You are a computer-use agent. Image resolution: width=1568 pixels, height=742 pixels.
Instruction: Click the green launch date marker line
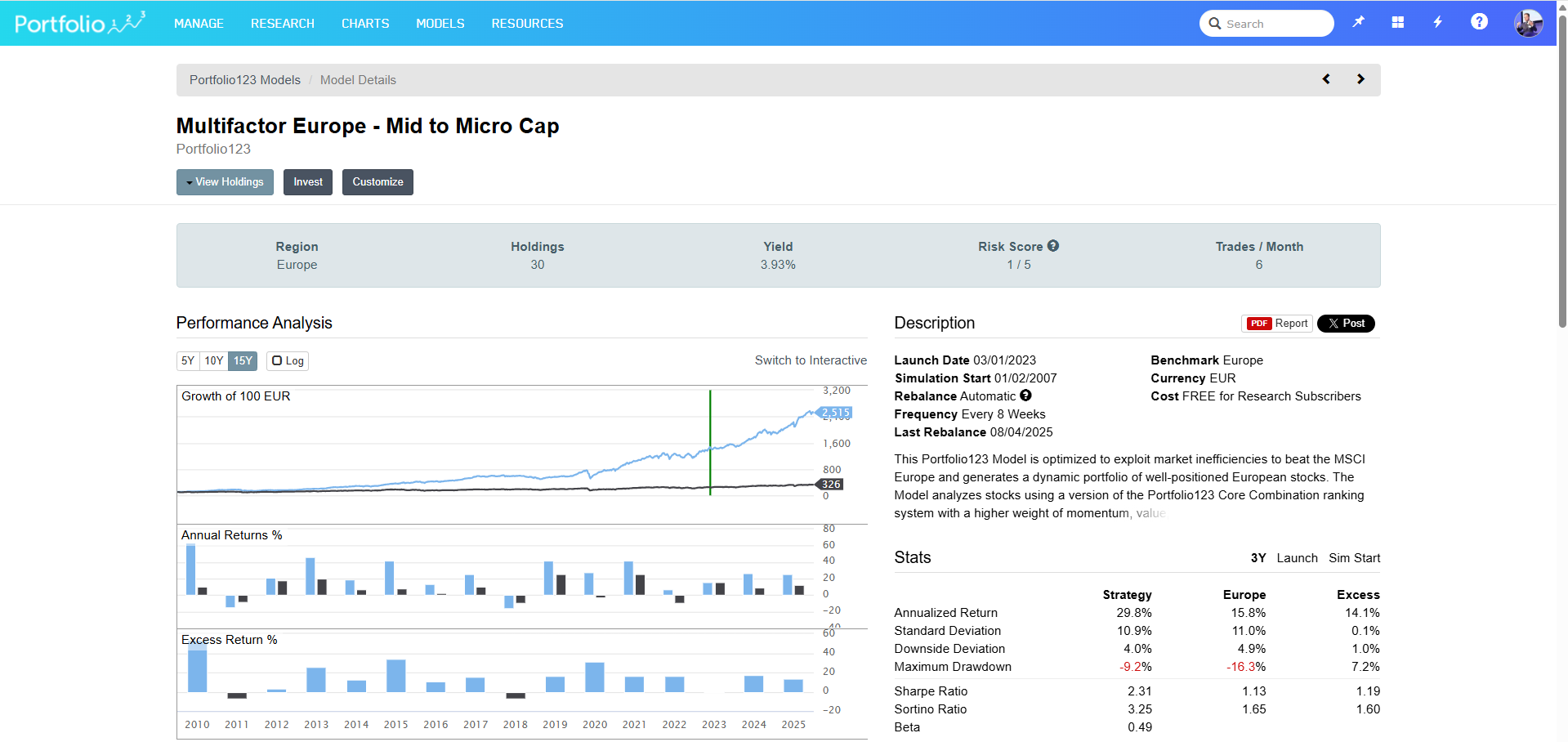(x=710, y=442)
